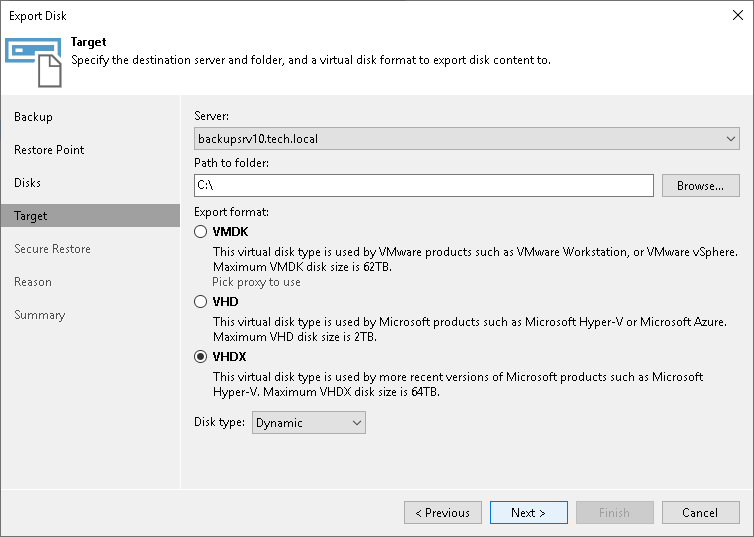The image size is (754, 537).
Task: Open the Server dropdown list
Action: 466,139
